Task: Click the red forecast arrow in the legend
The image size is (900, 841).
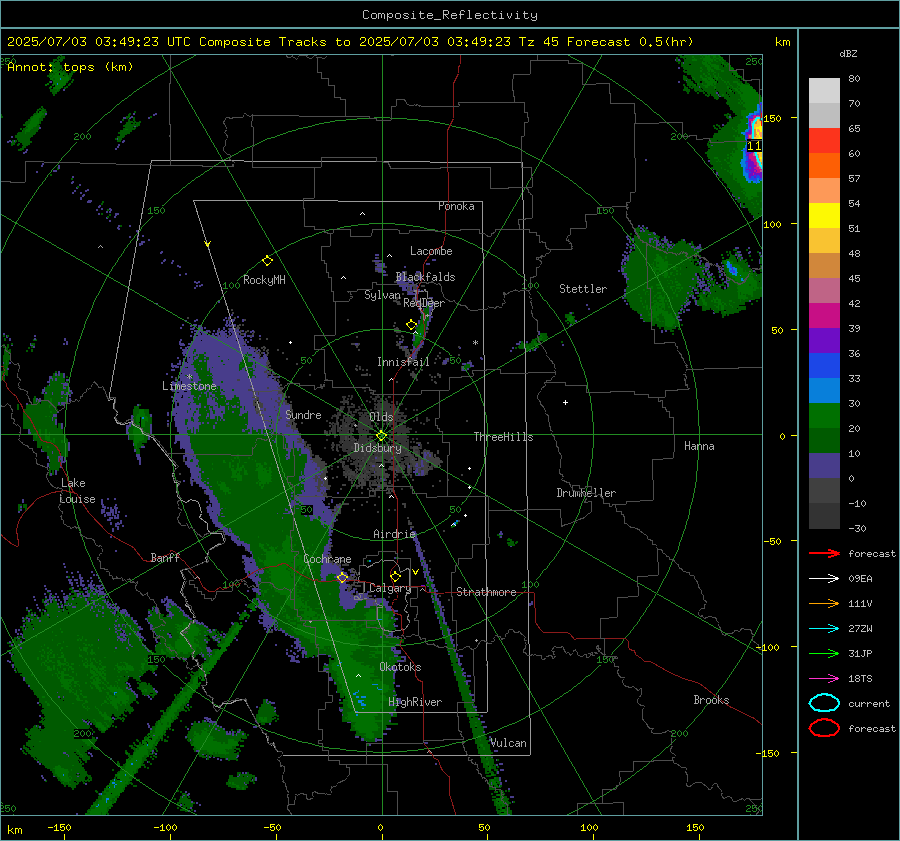Action: point(824,553)
